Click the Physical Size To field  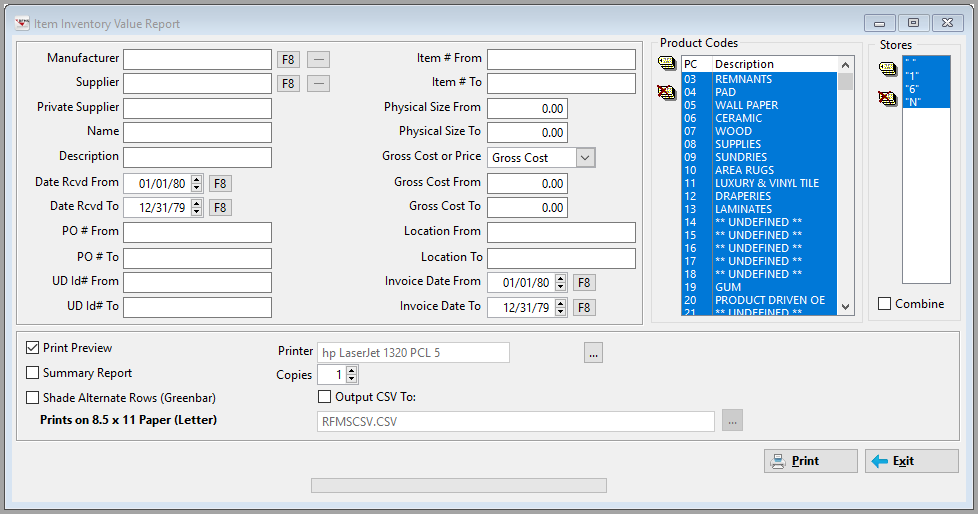528,133
